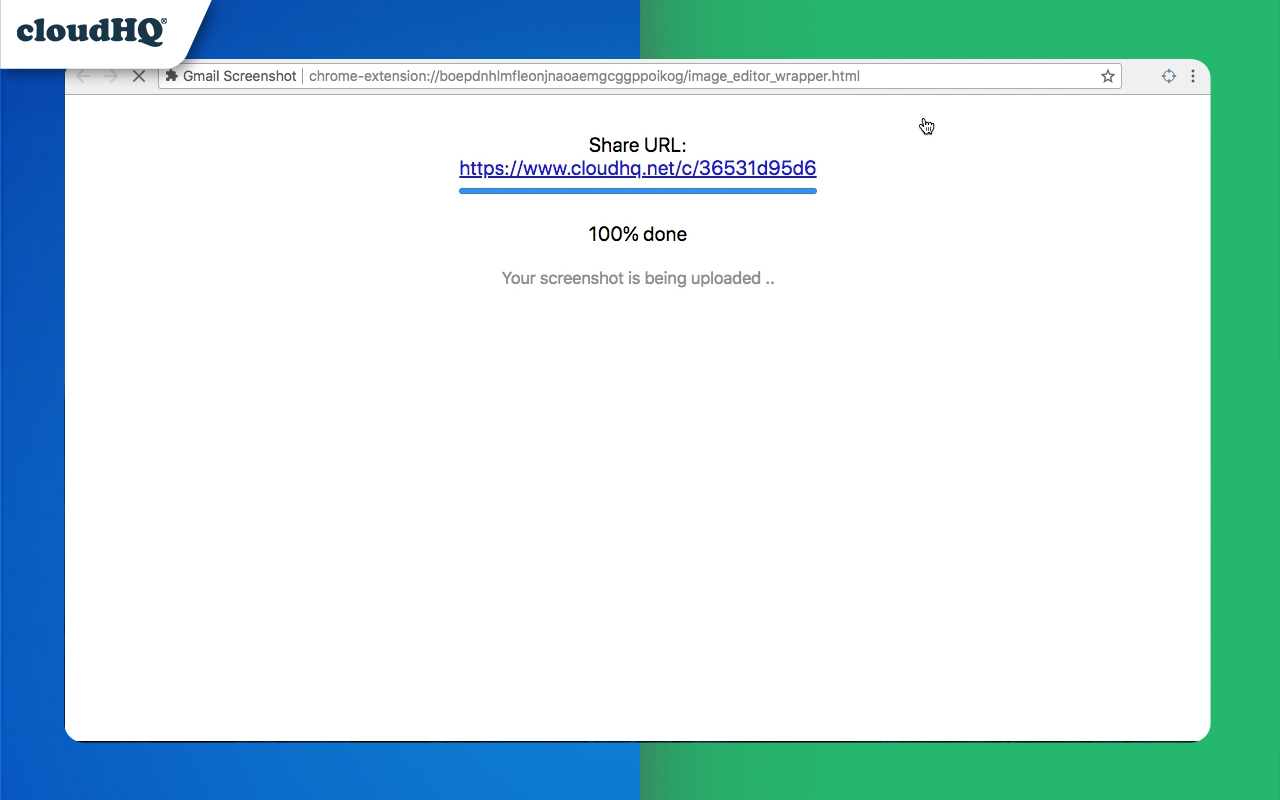Screen dimensions: 1280x800
Task: Click the 100% done status text
Action: coord(637,234)
